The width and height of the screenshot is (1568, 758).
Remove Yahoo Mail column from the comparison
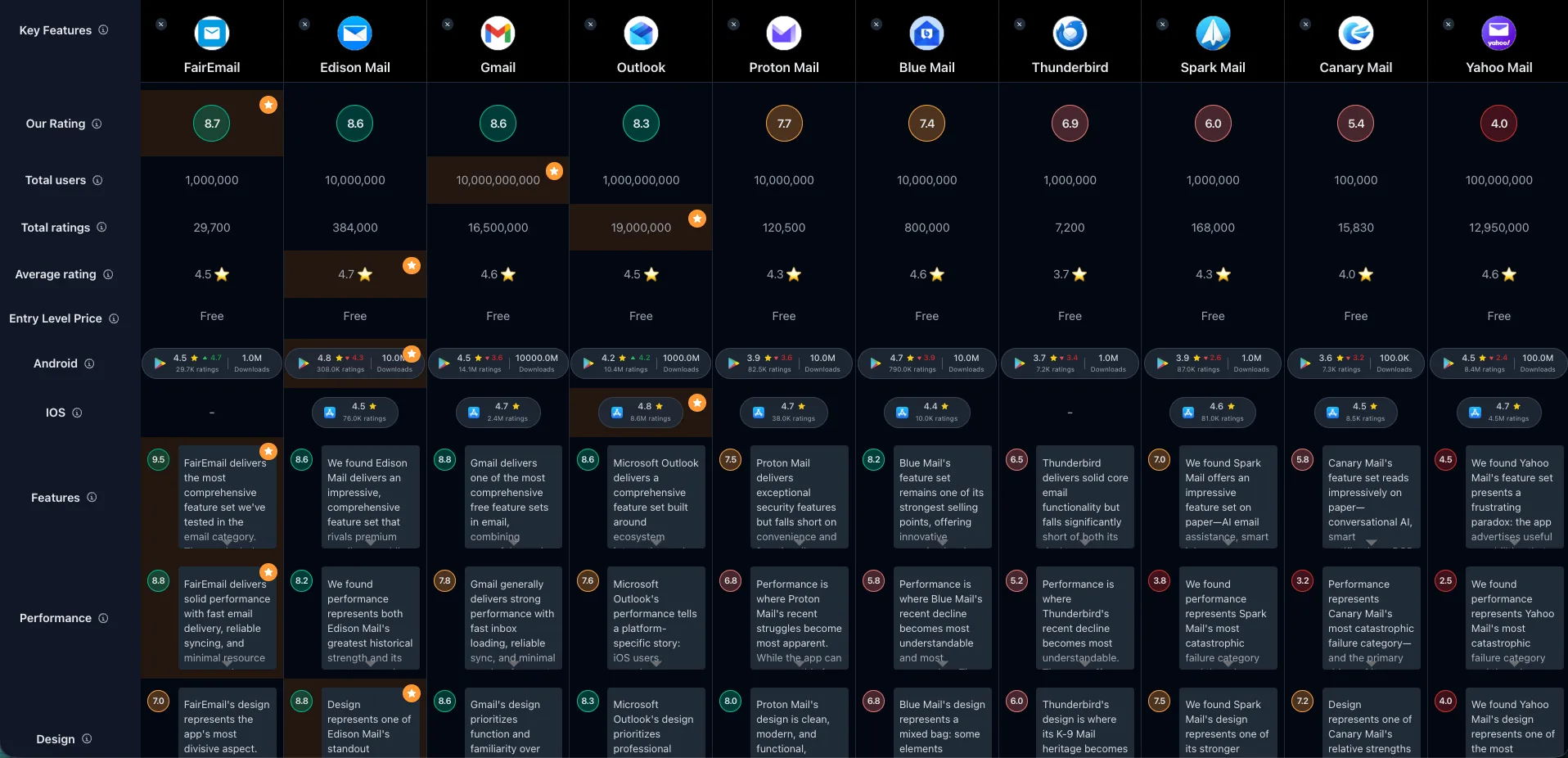click(x=1449, y=25)
